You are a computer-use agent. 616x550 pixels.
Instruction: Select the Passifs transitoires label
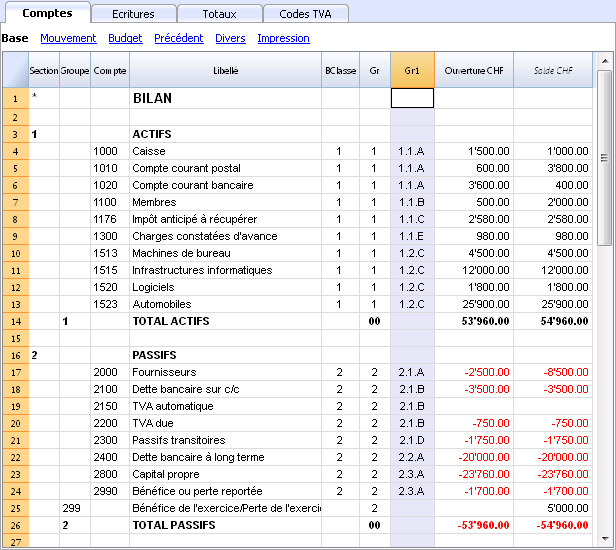tap(178, 440)
